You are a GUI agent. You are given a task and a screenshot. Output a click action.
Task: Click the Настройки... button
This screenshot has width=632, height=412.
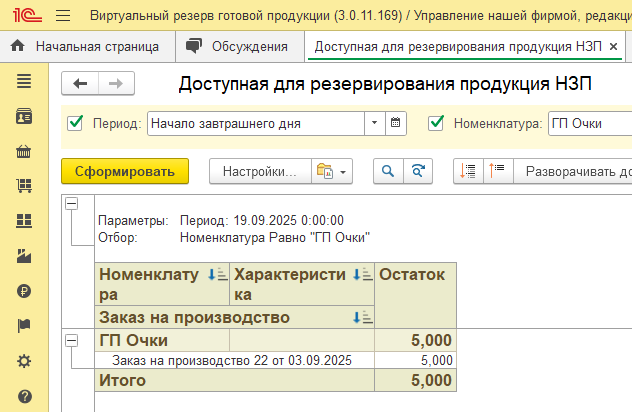(x=259, y=171)
